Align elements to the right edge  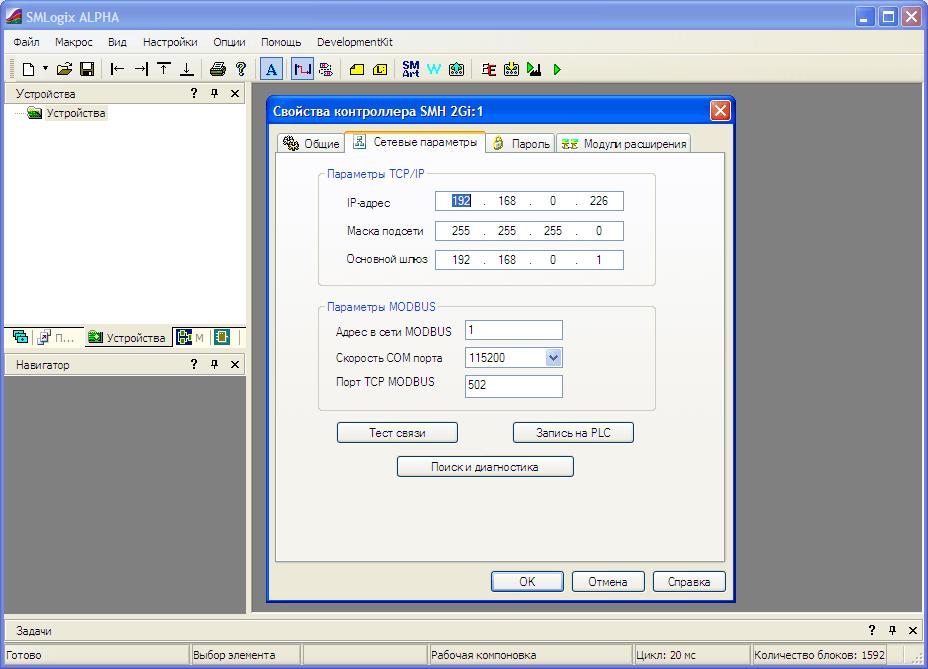pyautogui.click(x=141, y=69)
